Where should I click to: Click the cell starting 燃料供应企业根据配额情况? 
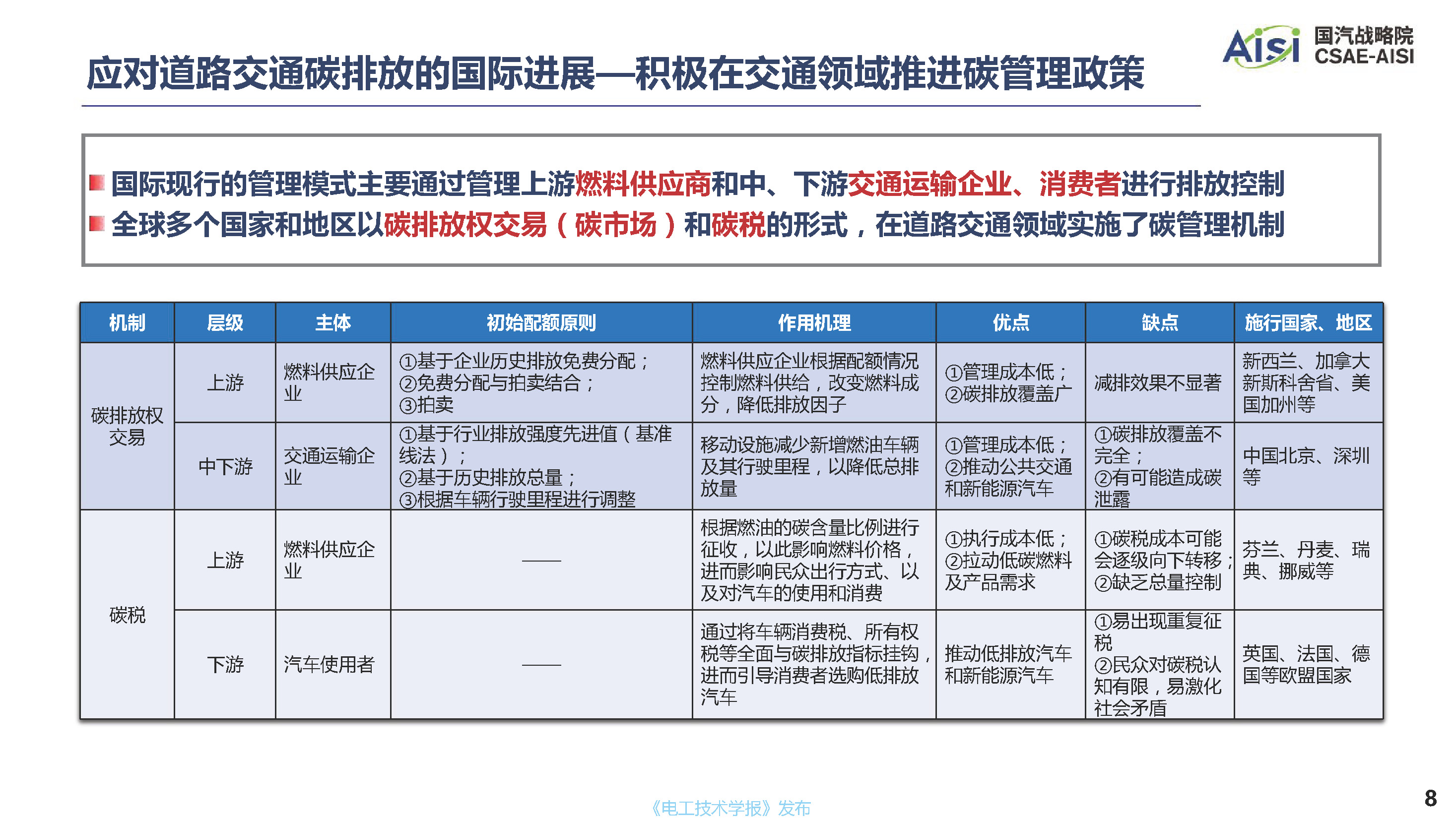(814, 382)
